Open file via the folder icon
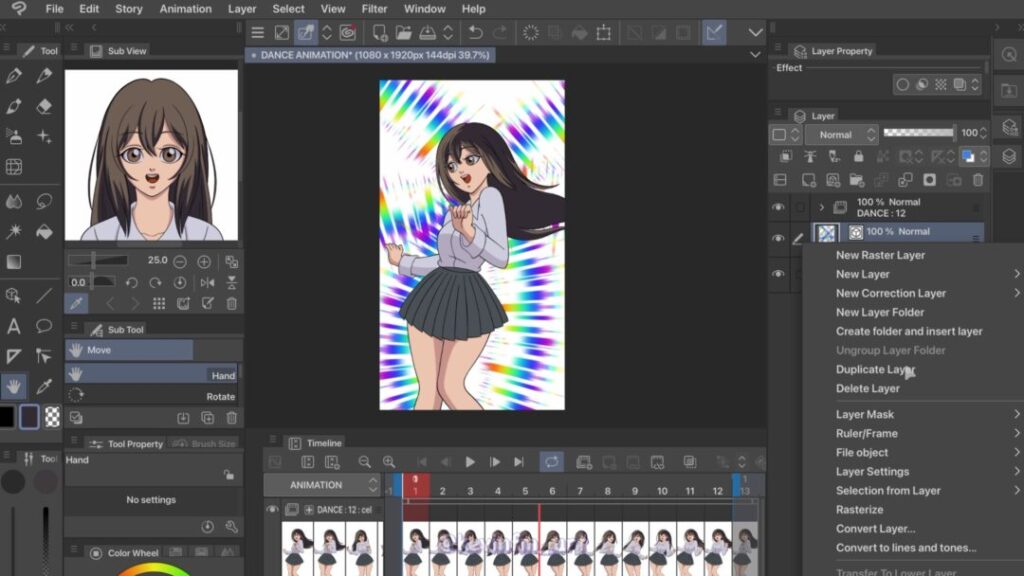 pos(404,32)
